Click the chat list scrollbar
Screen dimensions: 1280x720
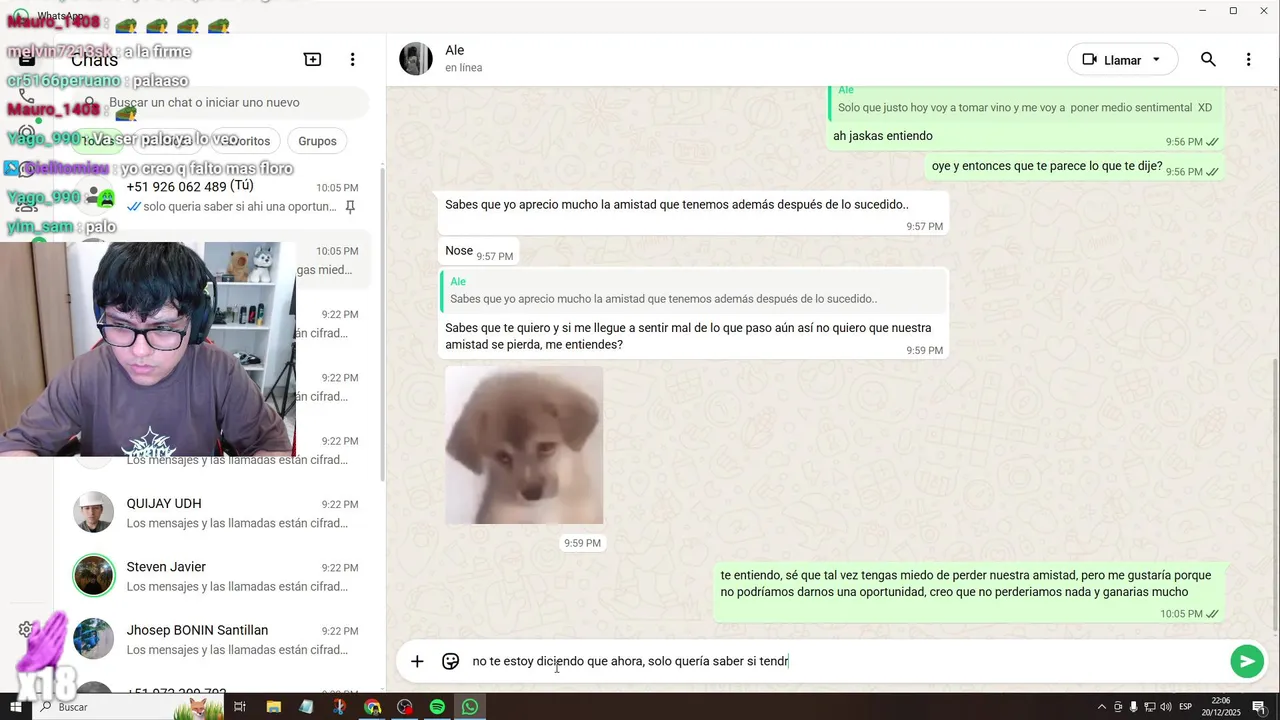pos(382,325)
